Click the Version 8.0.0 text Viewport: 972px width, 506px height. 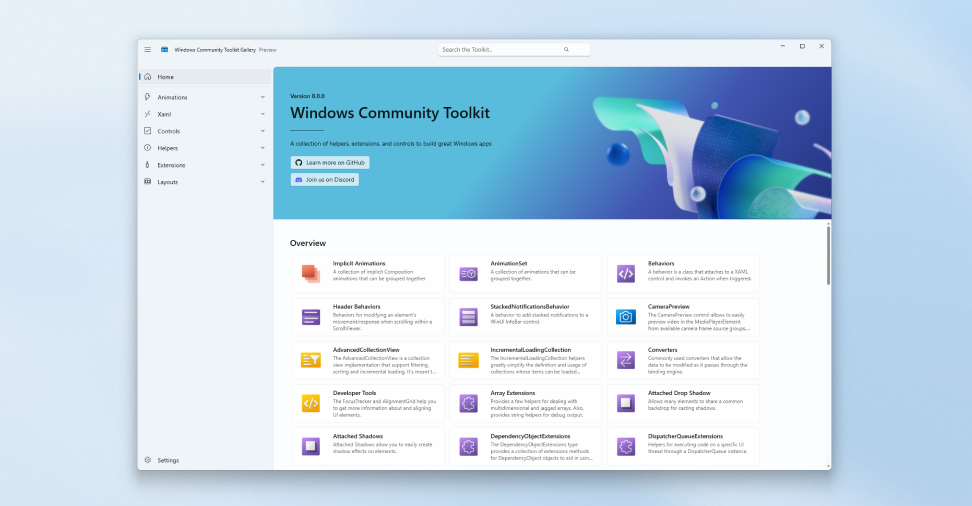click(x=307, y=96)
